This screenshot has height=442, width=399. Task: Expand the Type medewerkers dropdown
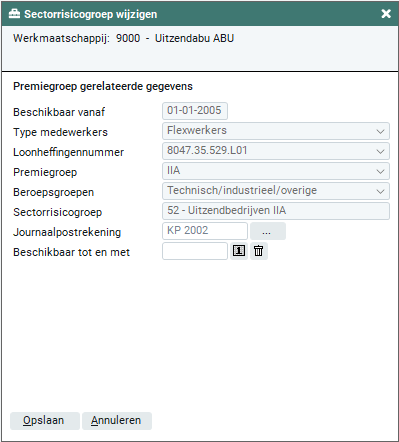tap(380, 131)
